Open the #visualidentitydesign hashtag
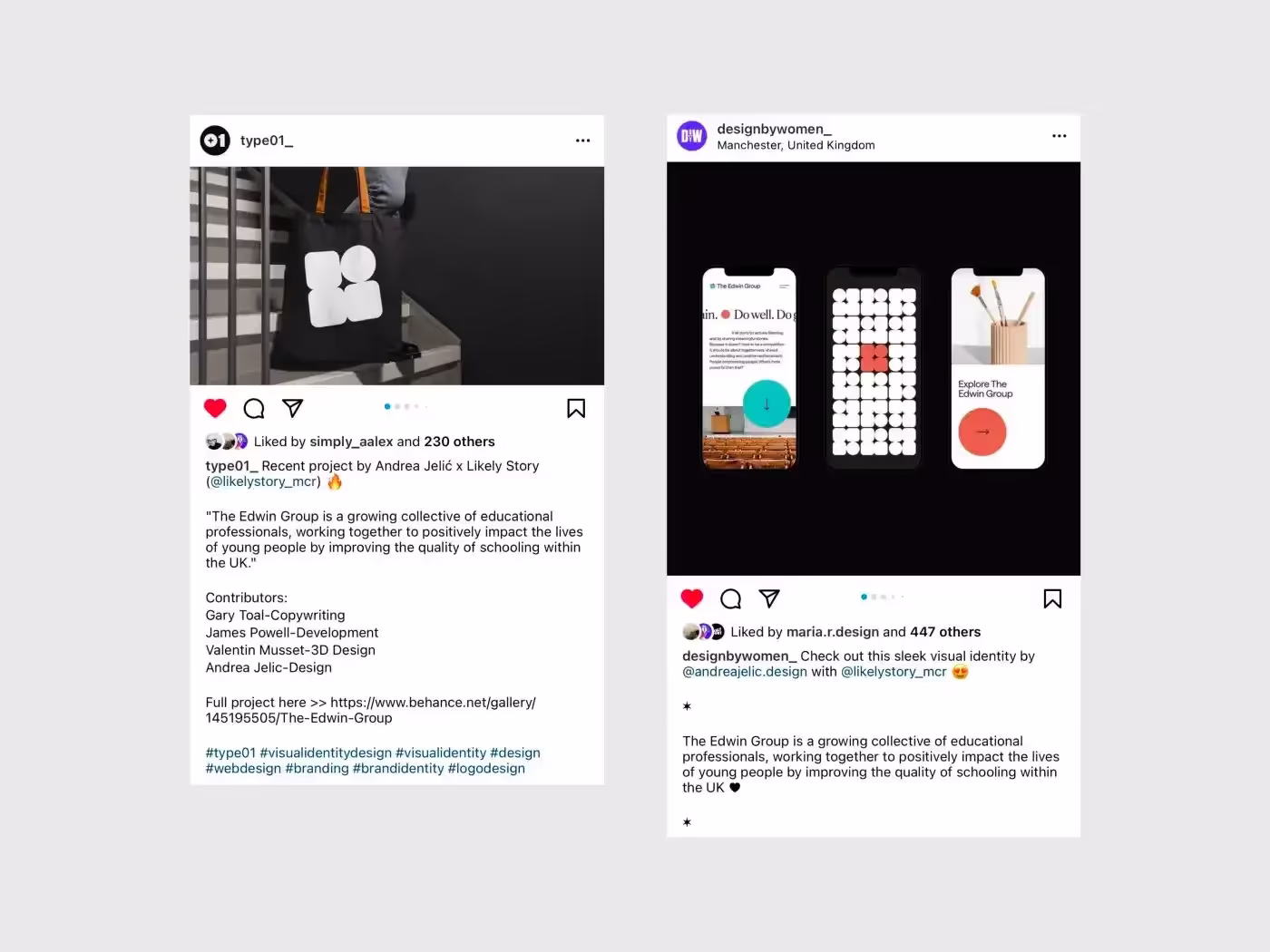The width and height of the screenshot is (1270, 952). [326, 753]
